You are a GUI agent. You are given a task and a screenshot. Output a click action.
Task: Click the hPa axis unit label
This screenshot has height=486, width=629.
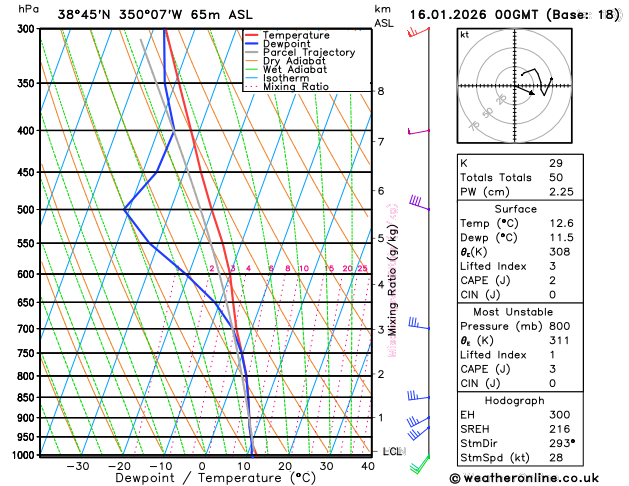(x=28, y=9)
